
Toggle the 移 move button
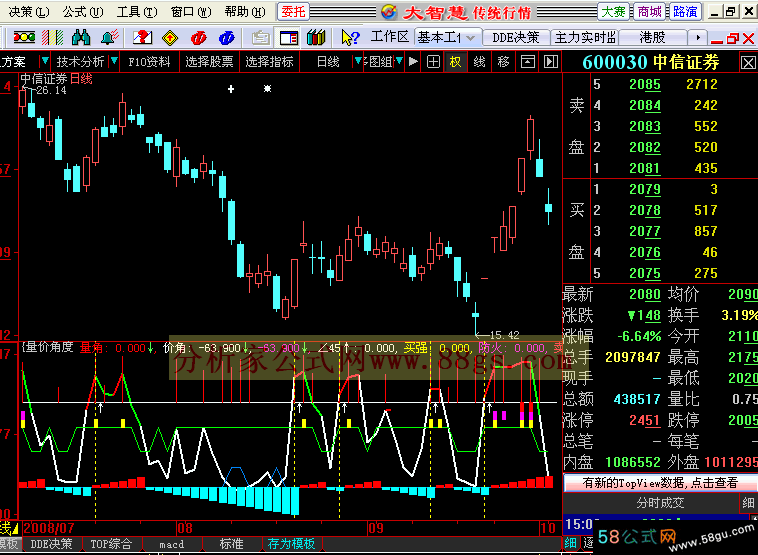[x=503, y=61]
